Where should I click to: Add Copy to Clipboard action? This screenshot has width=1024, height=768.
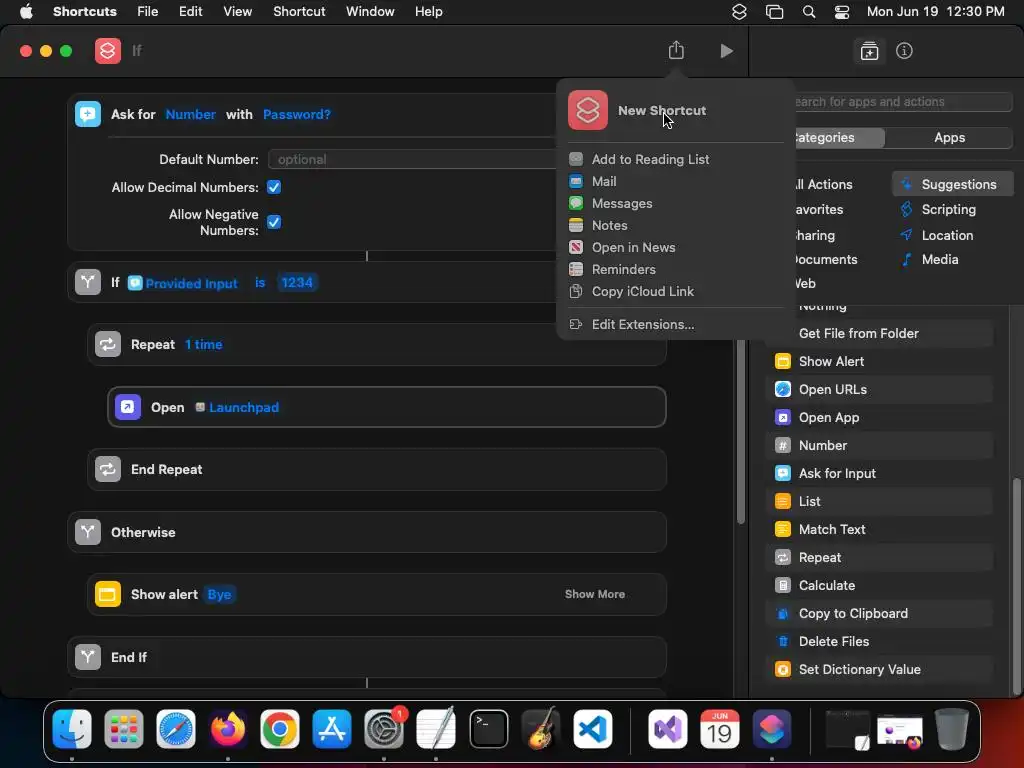[x=879, y=614]
